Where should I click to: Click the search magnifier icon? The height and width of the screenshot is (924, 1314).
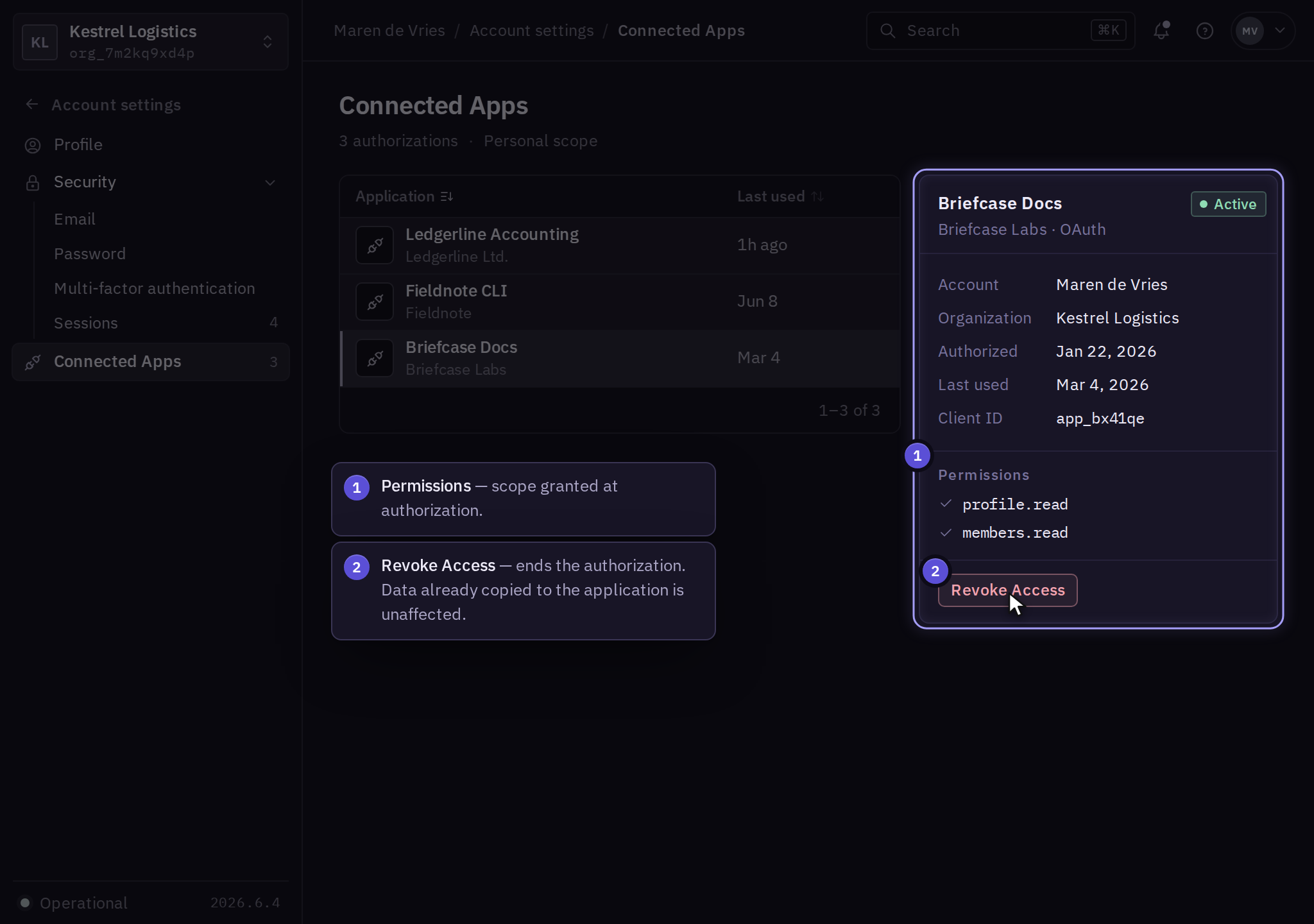[x=888, y=31]
